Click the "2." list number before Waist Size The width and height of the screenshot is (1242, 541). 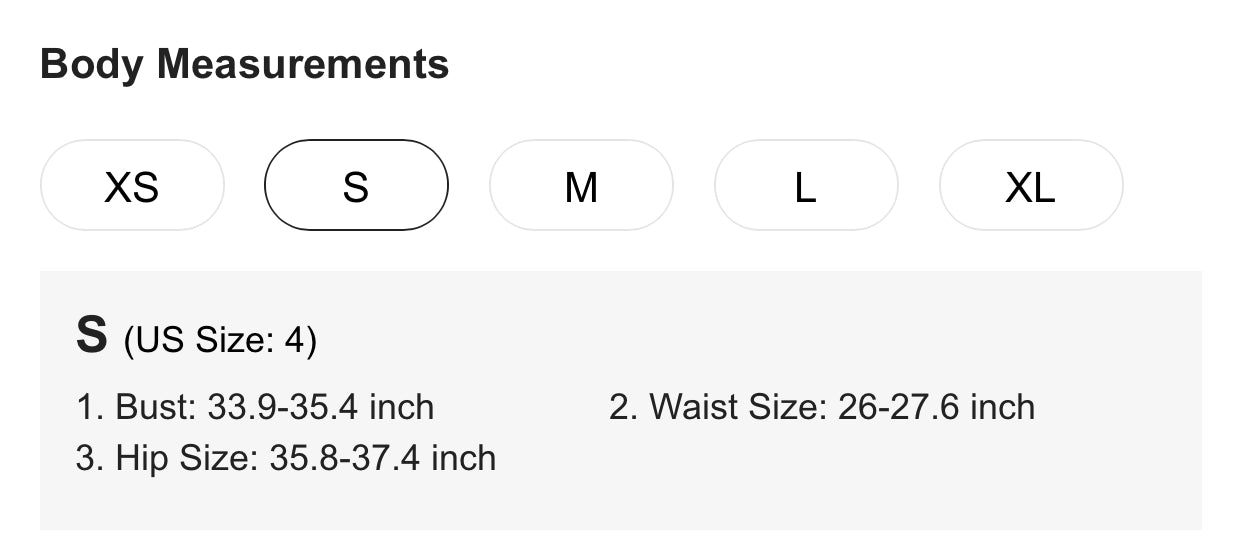[624, 408]
